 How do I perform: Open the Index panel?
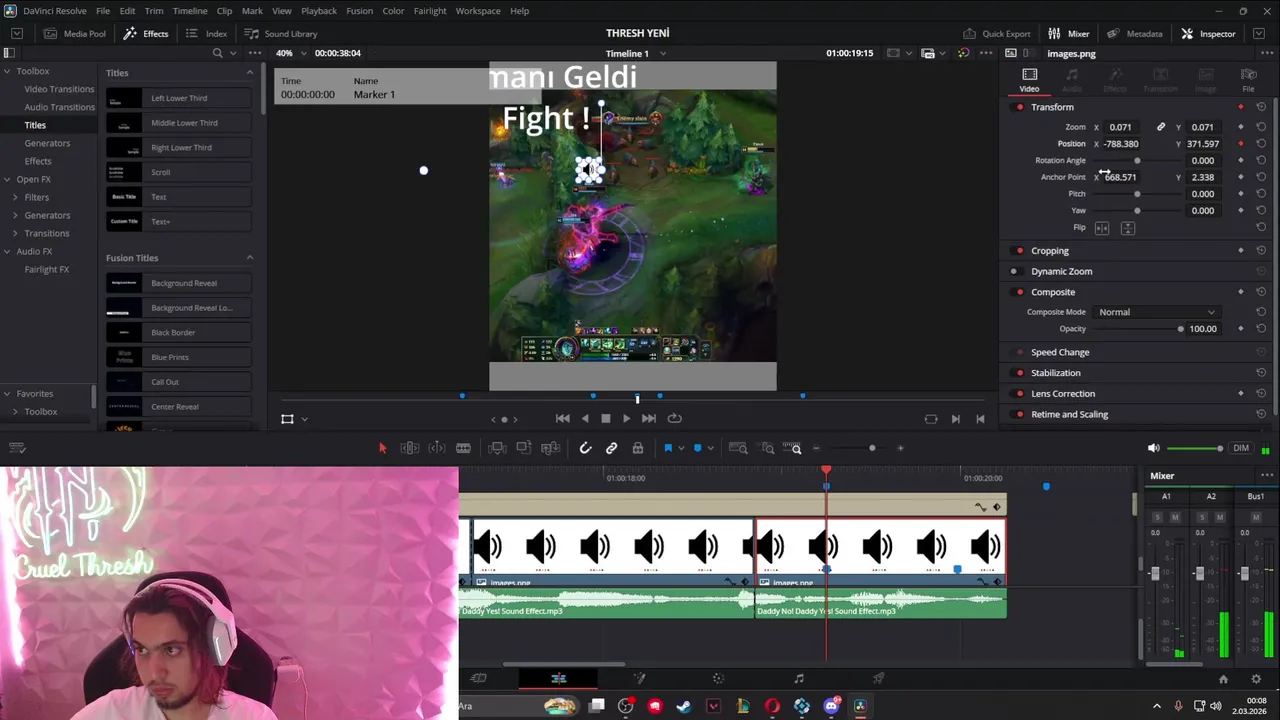(206, 34)
